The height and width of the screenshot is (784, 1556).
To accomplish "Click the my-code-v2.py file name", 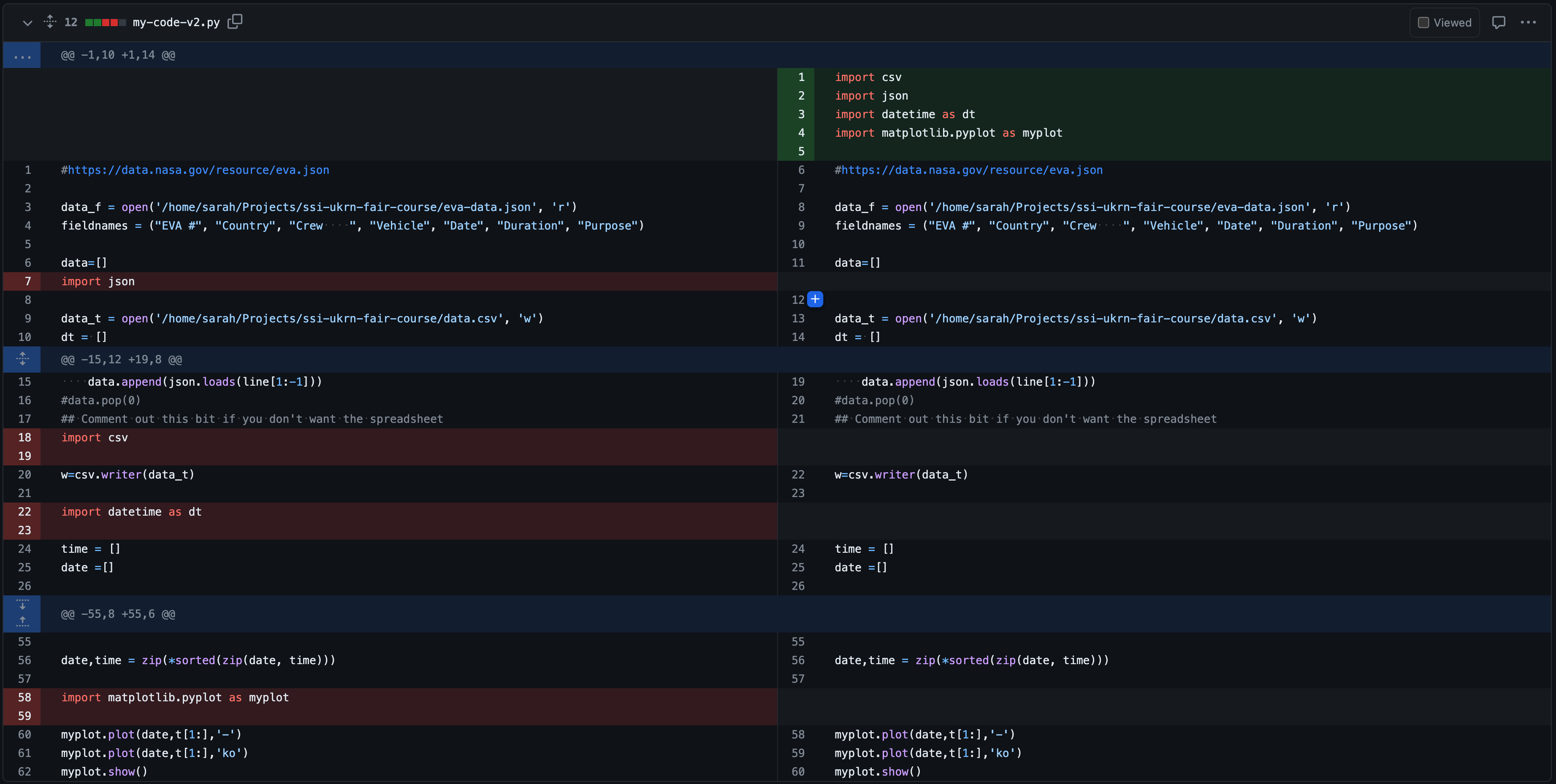I will click(x=176, y=22).
